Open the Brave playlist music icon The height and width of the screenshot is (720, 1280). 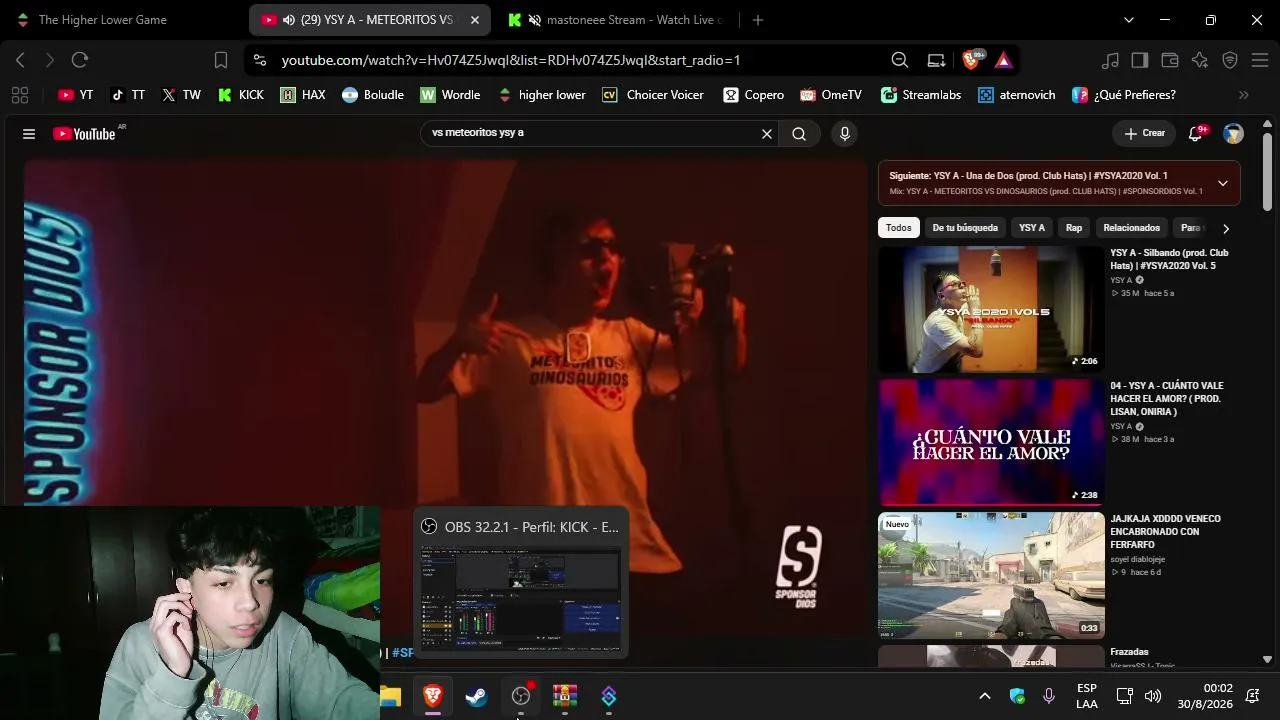pyautogui.click(x=1110, y=60)
